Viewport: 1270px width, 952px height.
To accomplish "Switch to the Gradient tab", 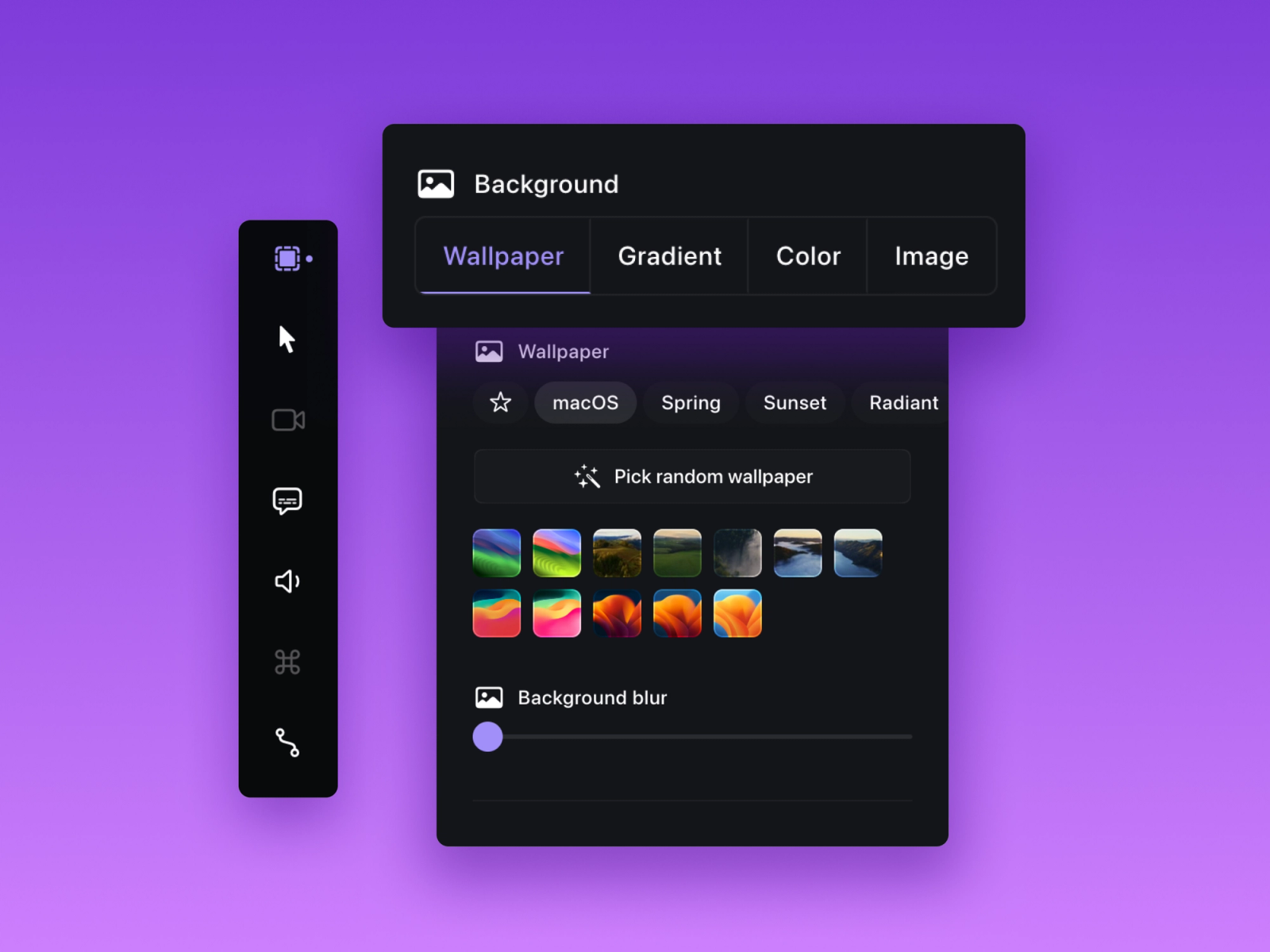I will pos(669,256).
